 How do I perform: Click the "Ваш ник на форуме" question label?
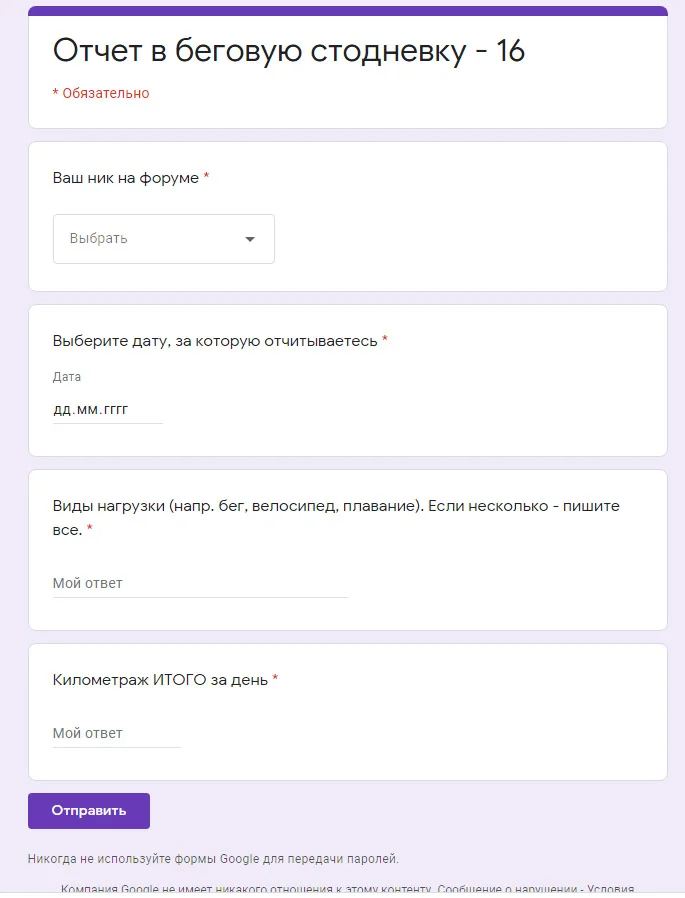[x=125, y=178]
